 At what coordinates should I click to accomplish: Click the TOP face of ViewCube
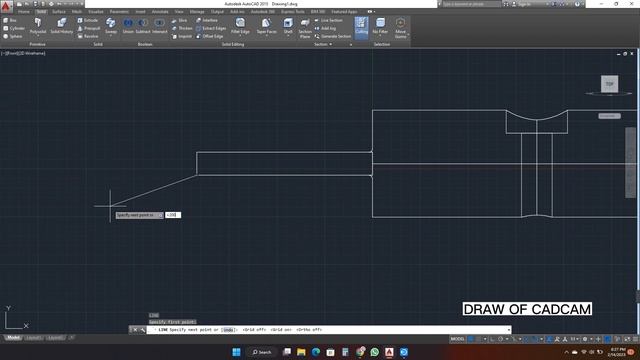pyautogui.click(x=609, y=84)
